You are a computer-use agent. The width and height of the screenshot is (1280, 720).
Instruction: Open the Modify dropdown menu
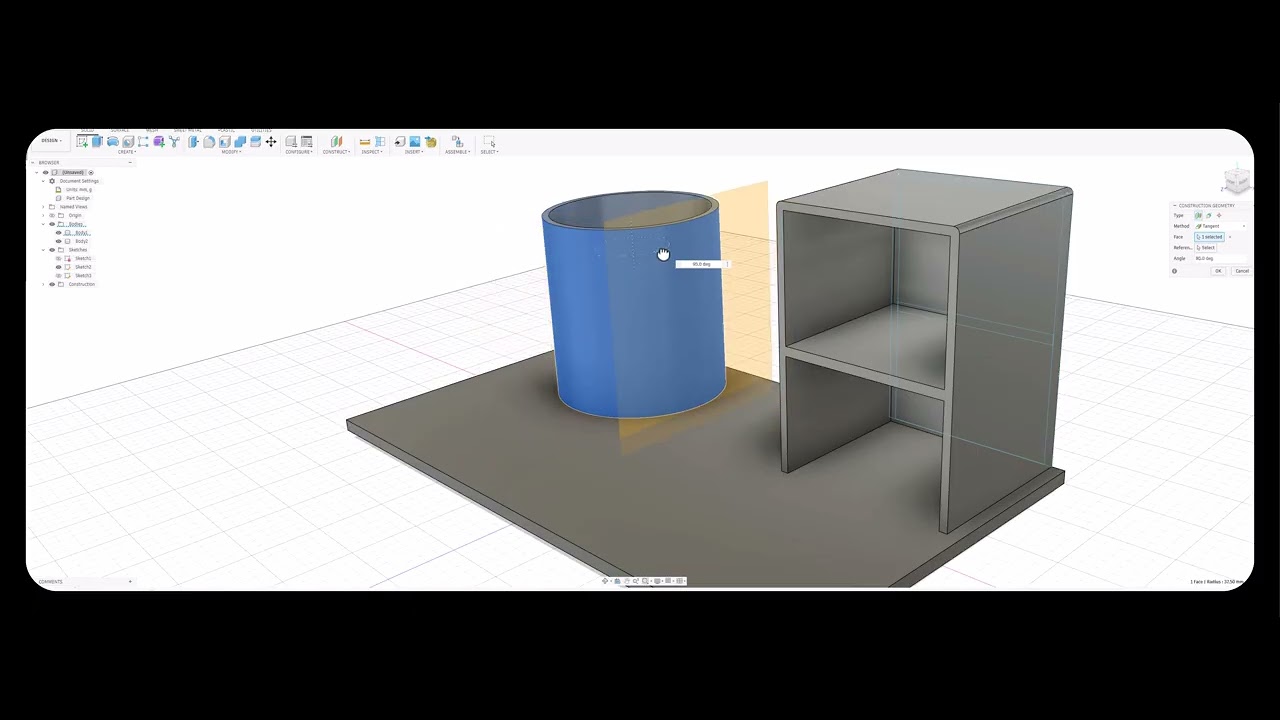pyautogui.click(x=231, y=152)
